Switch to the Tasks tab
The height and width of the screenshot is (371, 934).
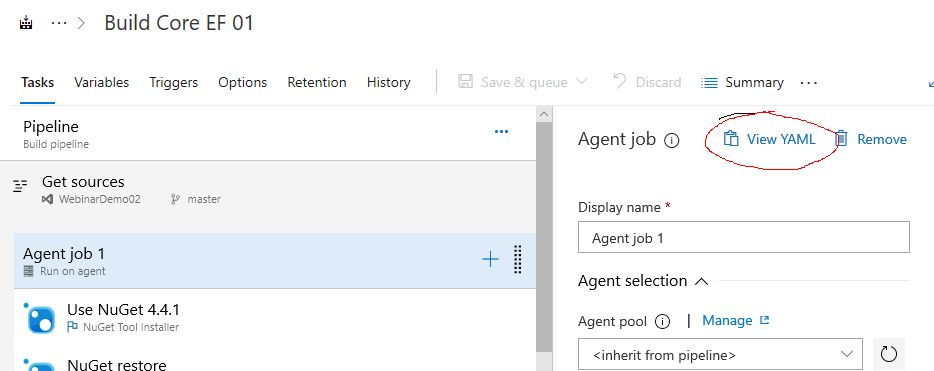pyautogui.click(x=38, y=82)
